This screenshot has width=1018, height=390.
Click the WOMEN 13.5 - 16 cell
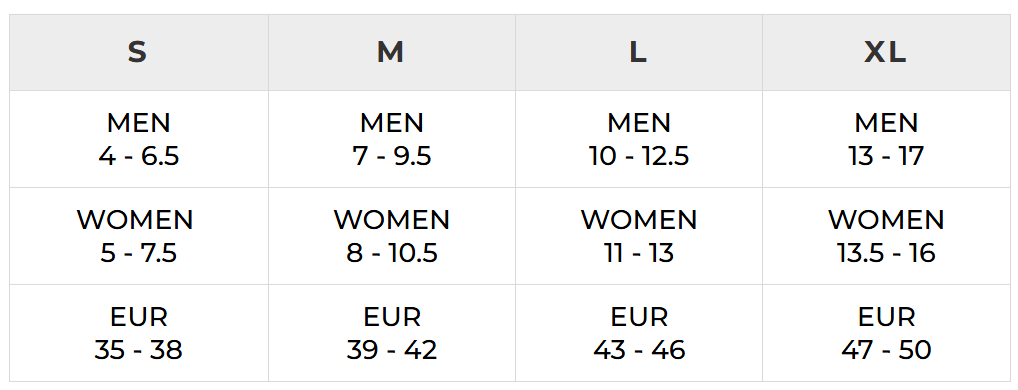[886, 236]
